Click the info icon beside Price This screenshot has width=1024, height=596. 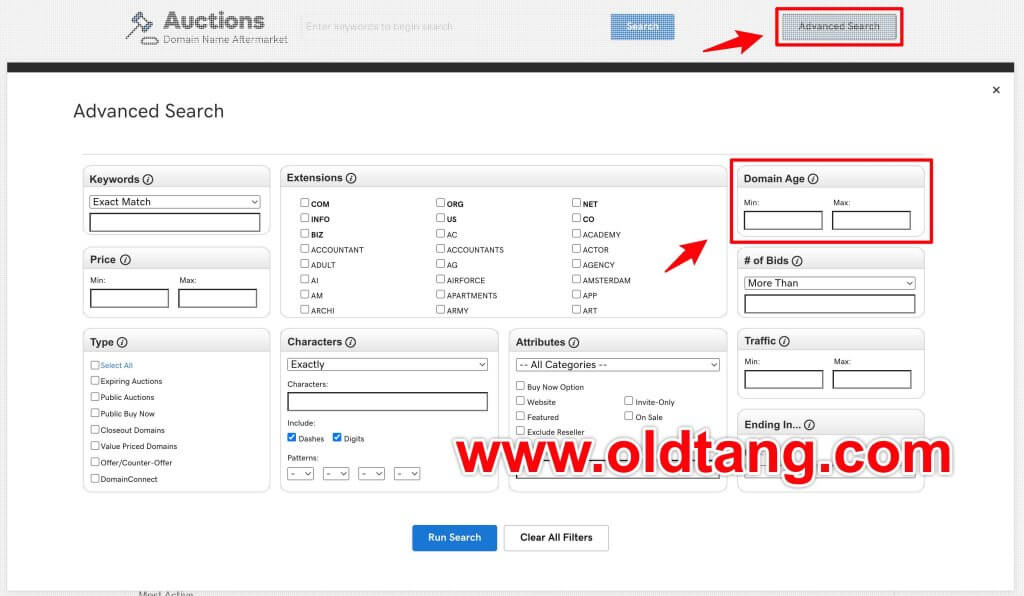click(125, 260)
